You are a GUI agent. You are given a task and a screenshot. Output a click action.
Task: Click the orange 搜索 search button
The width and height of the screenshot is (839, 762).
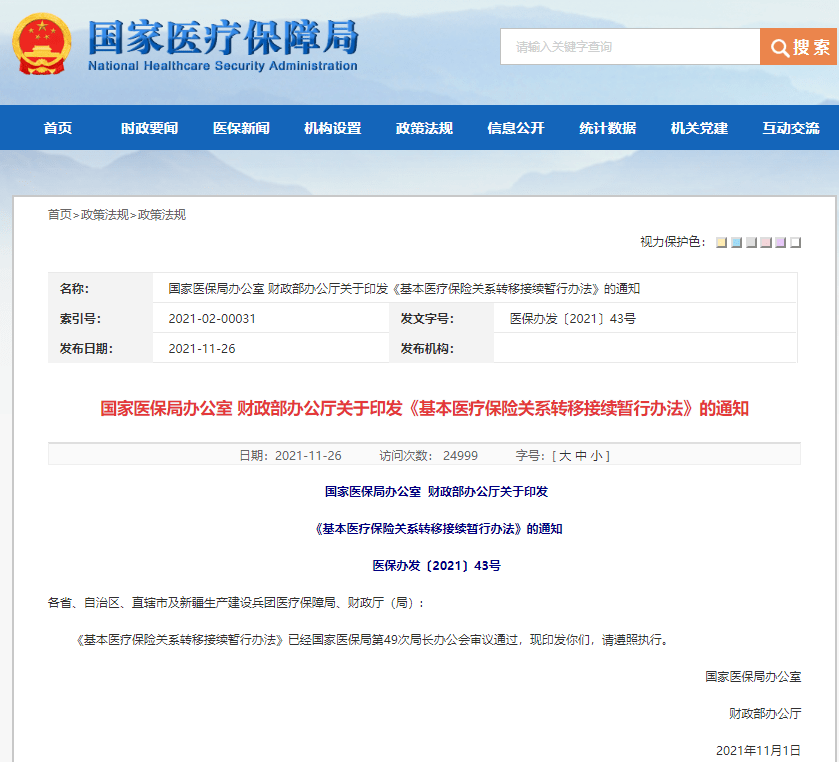coord(799,47)
